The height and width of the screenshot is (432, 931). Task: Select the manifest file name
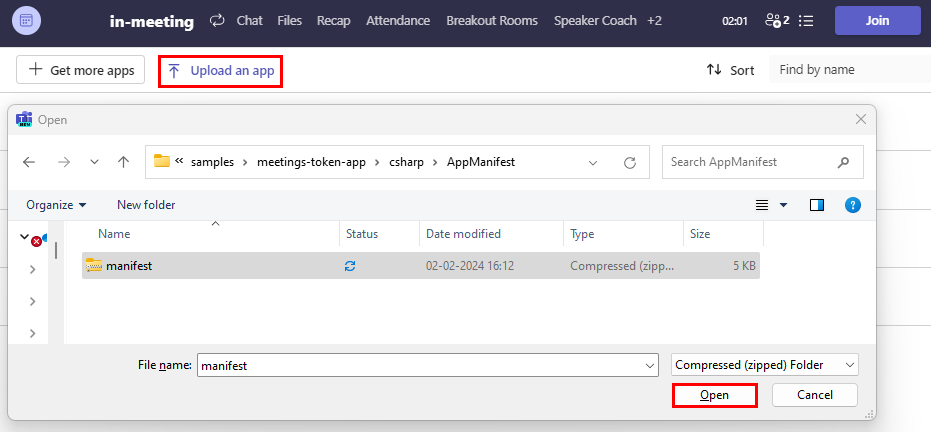[x=129, y=266]
